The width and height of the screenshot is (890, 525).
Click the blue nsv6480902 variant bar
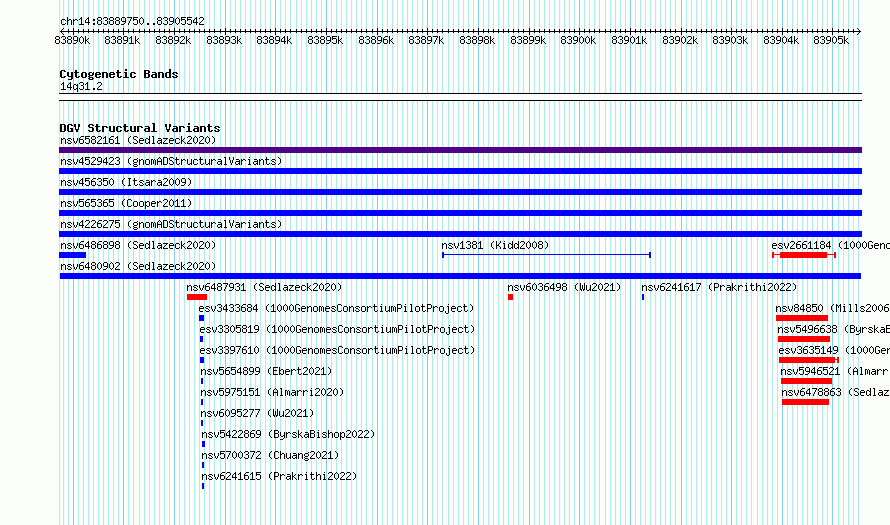(x=460, y=276)
